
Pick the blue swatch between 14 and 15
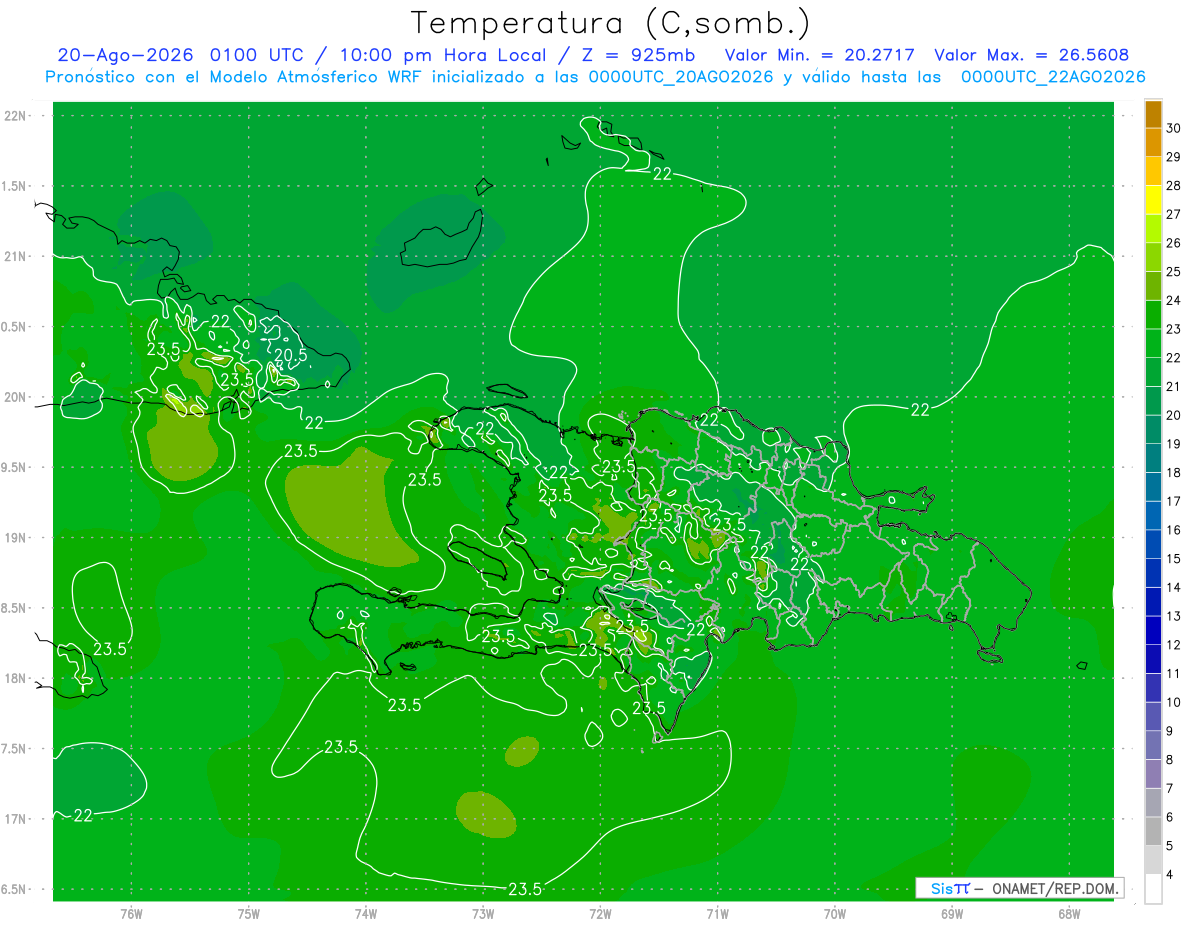(1153, 573)
